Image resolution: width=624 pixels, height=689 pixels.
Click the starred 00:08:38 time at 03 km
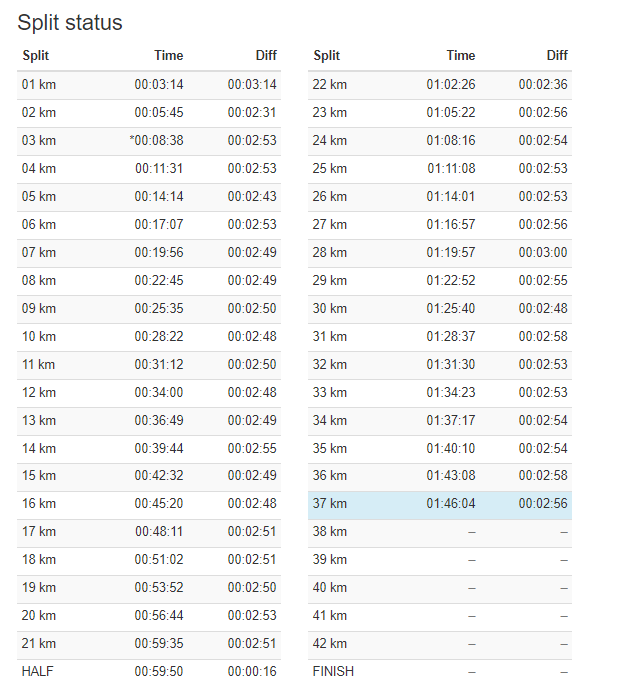[156, 140]
